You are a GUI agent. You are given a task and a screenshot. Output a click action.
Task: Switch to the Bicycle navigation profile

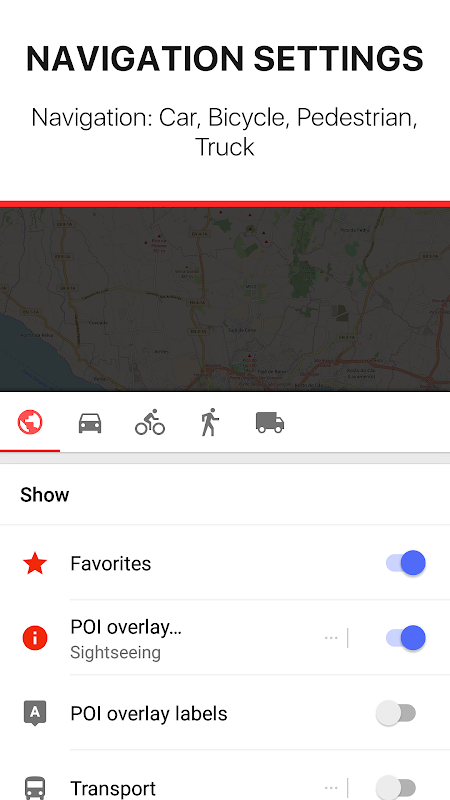[x=150, y=422]
